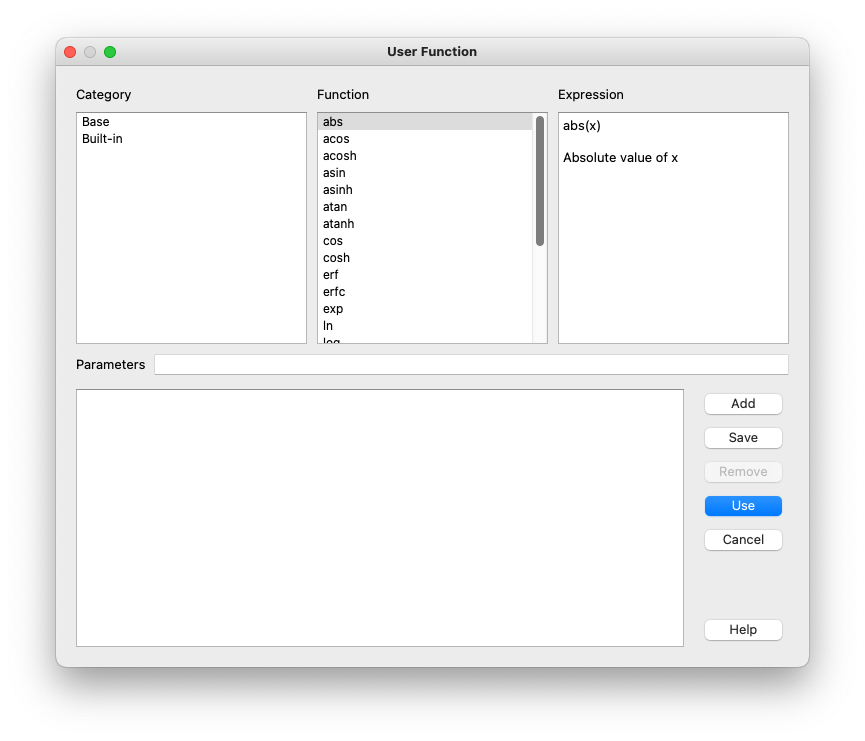Select the acosh function
The width and height of the screenshot is (865, 741).
[x=339, y=156]
